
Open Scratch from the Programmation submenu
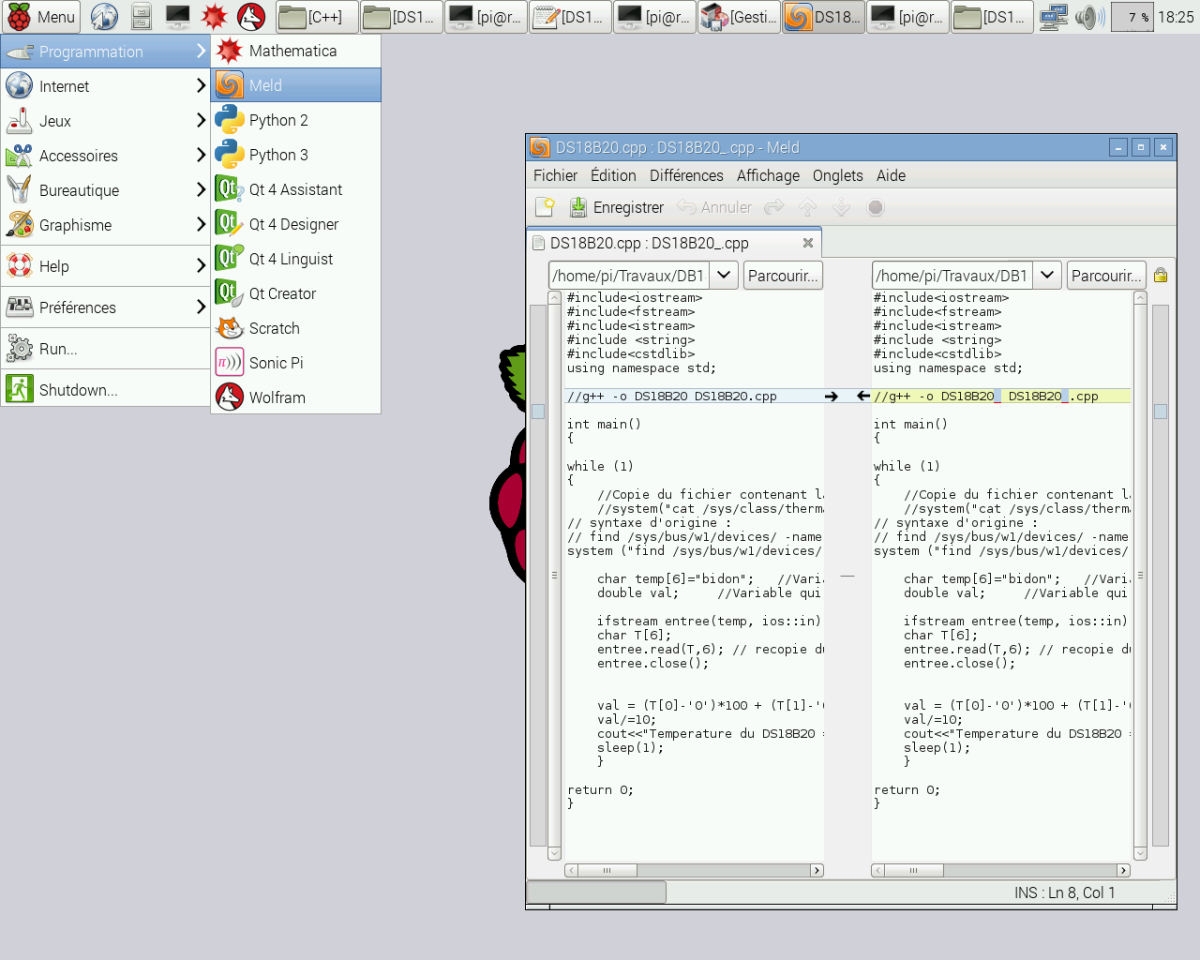tap(273, 328)
